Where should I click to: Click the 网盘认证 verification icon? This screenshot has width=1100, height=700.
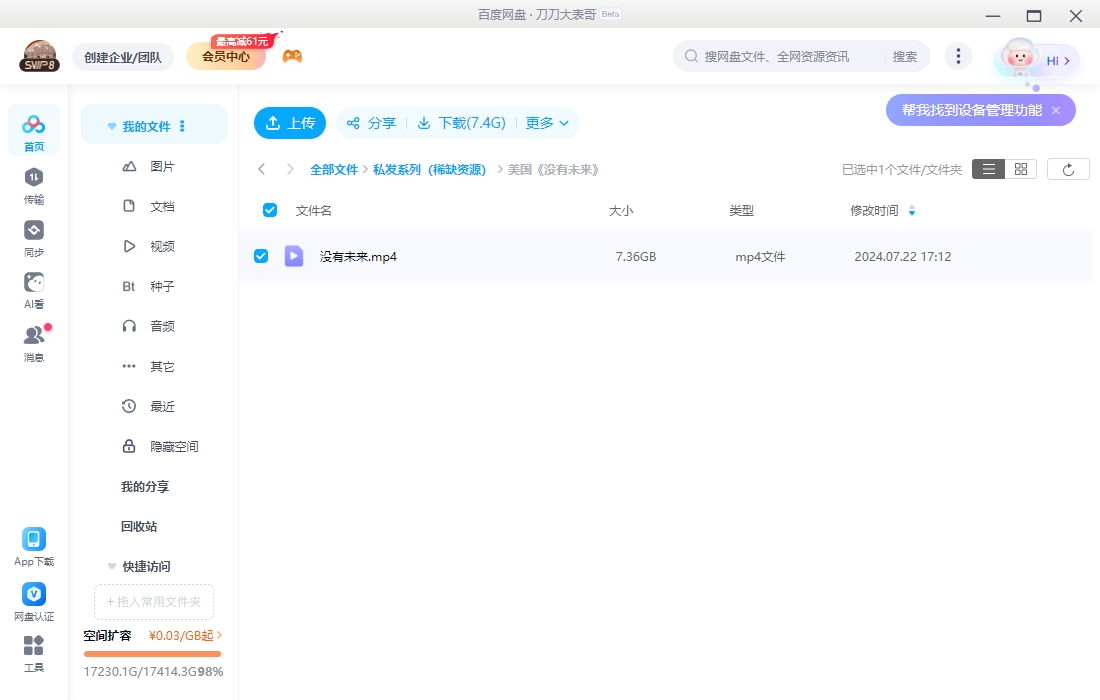[x=34, y=594]
